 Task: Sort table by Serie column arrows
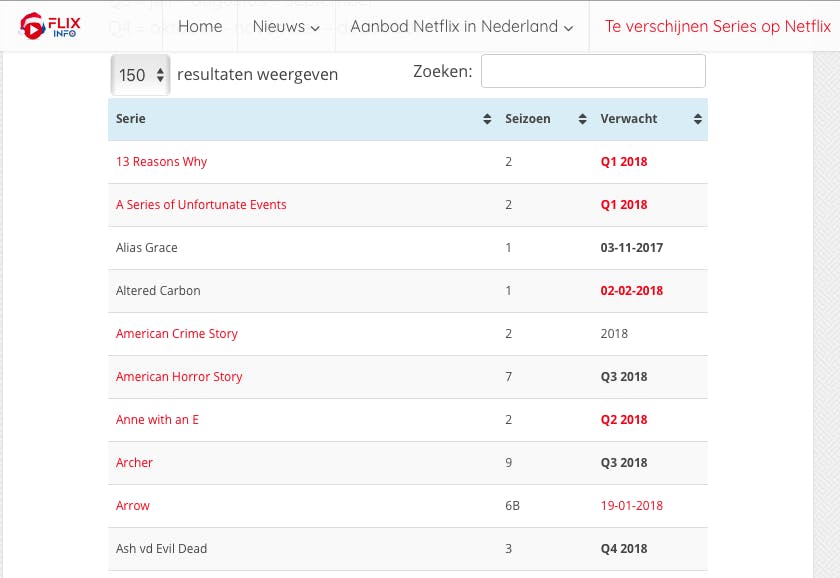[487, 119]
